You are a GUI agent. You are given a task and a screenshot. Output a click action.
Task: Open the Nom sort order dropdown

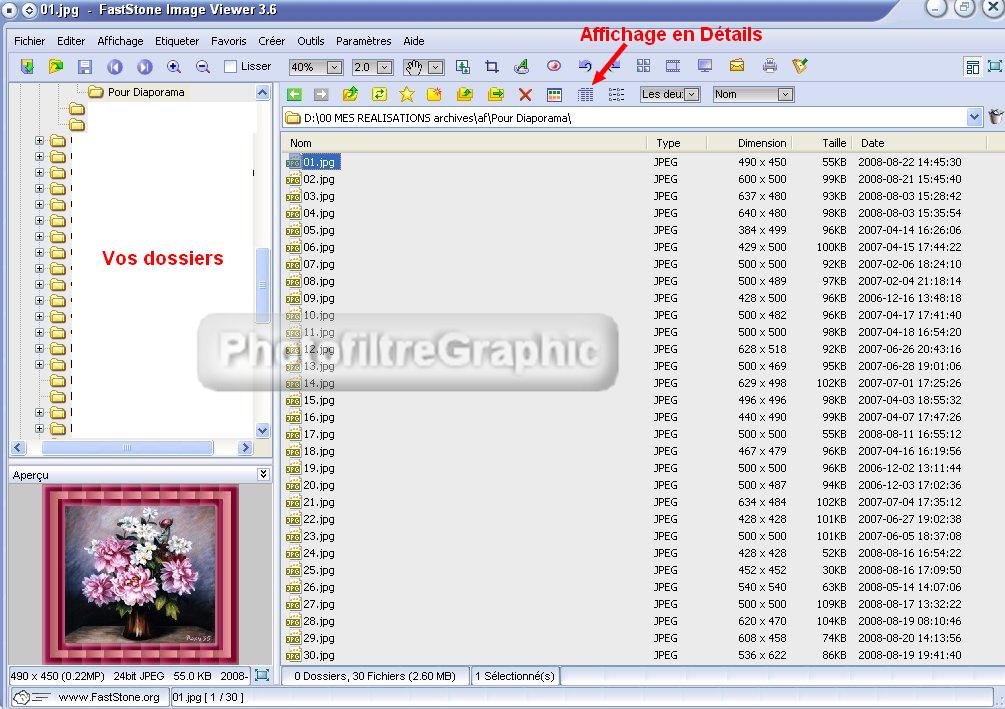(x=785, y=94)
